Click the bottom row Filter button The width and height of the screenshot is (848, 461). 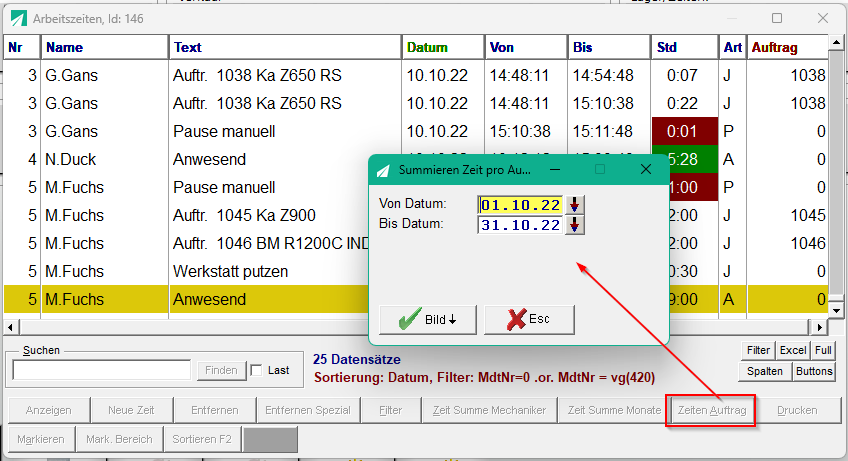(390, 410)
